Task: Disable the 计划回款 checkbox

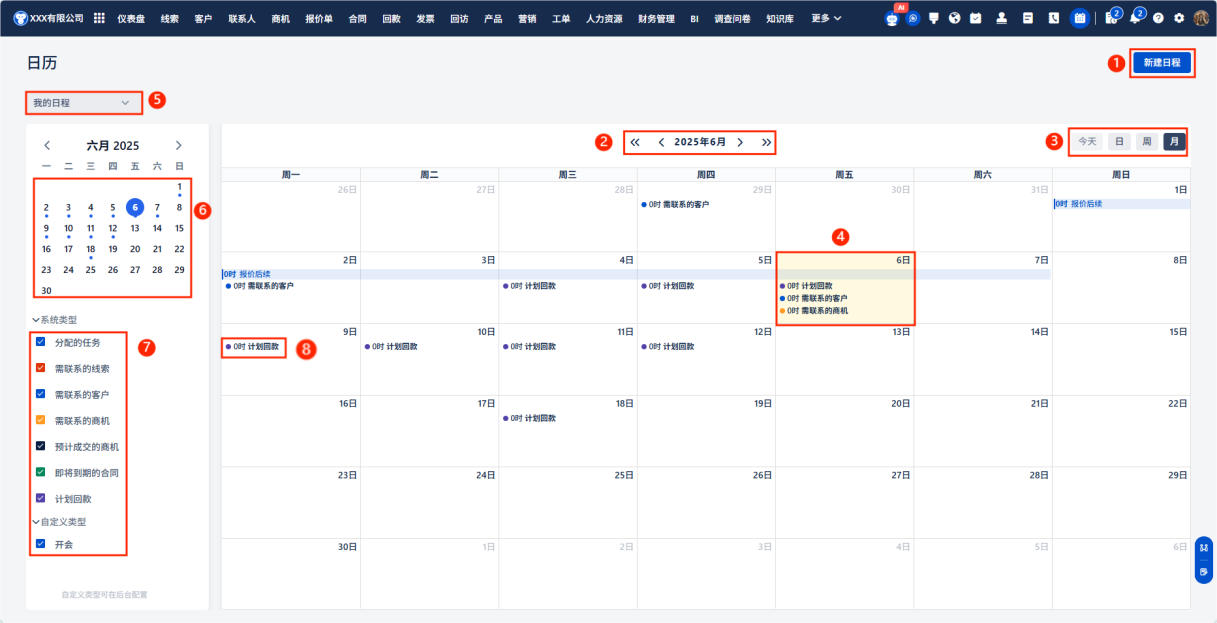Action: [41, 498]
